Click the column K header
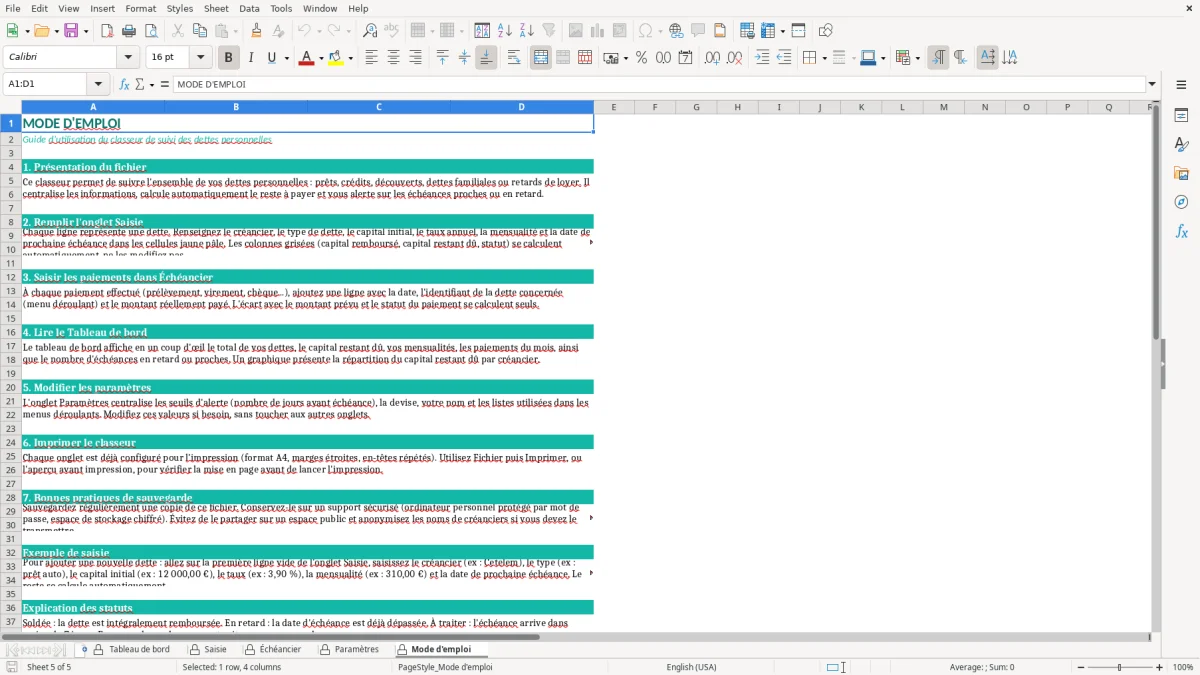1200x675 pixels. 861,107
